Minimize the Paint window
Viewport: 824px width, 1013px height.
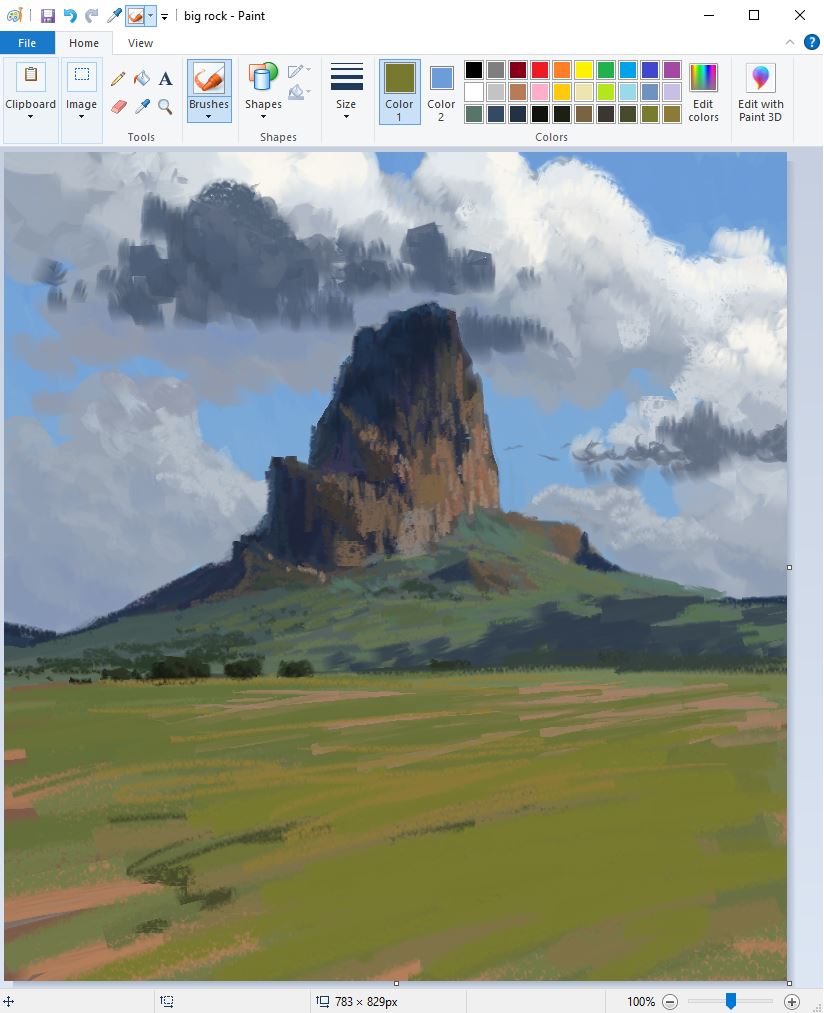tap(709, 16)
